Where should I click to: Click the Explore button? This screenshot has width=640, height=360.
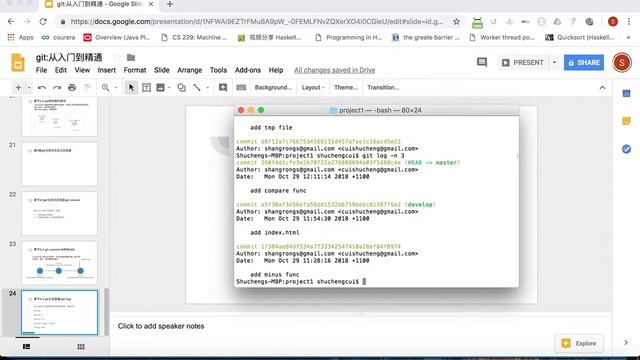[579, 343]
